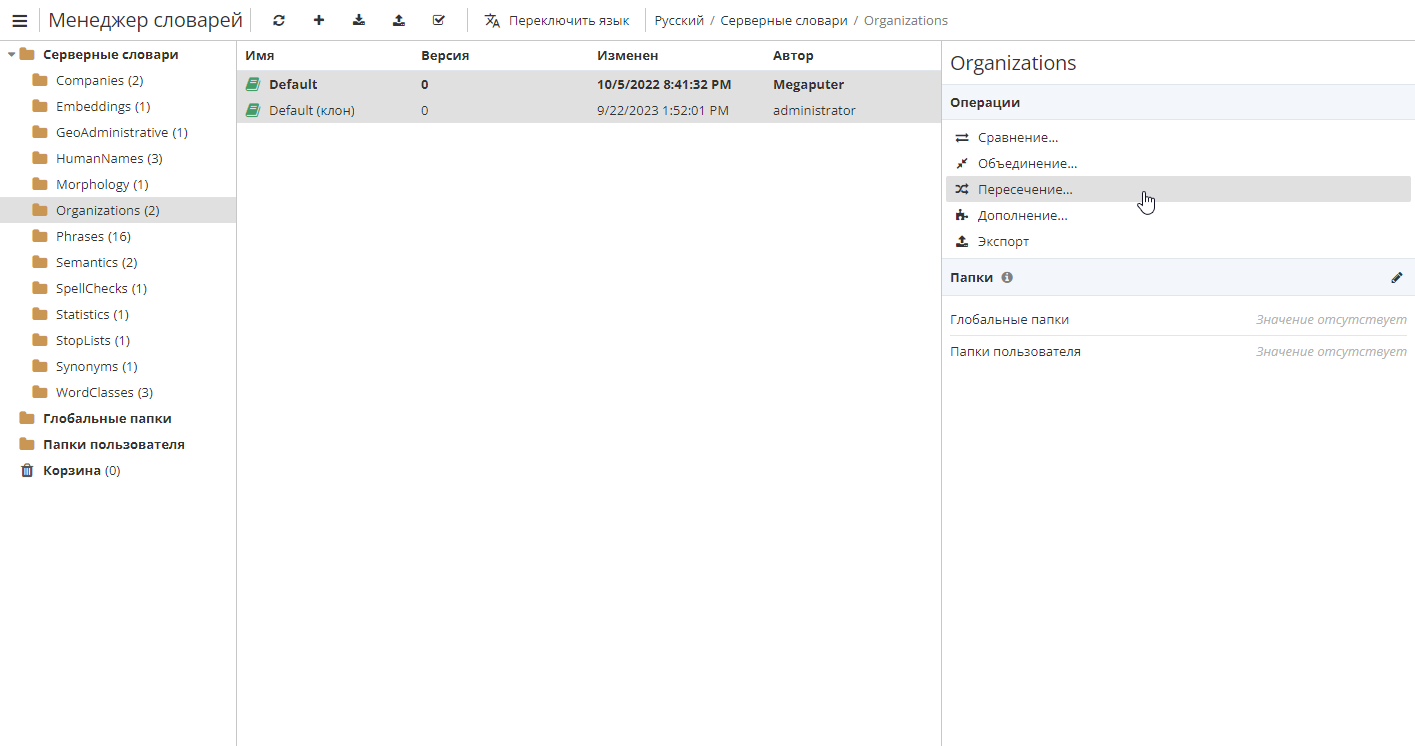
Task: Go to Русский breadcrumb
Action: 679,20
